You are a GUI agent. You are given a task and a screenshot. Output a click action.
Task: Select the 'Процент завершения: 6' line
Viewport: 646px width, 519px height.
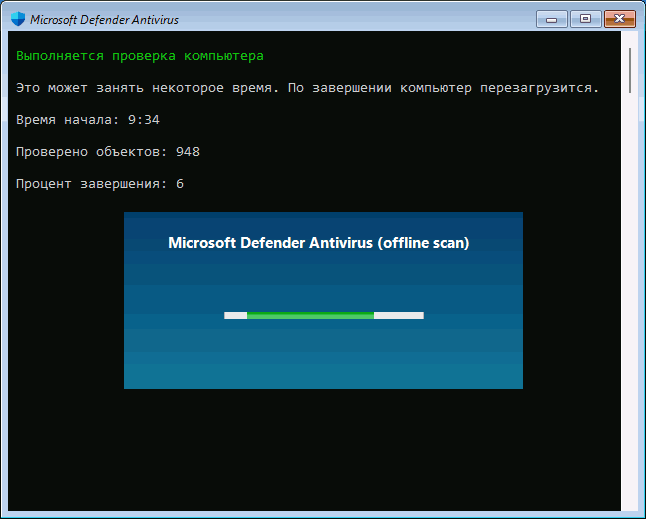(100, 184)
